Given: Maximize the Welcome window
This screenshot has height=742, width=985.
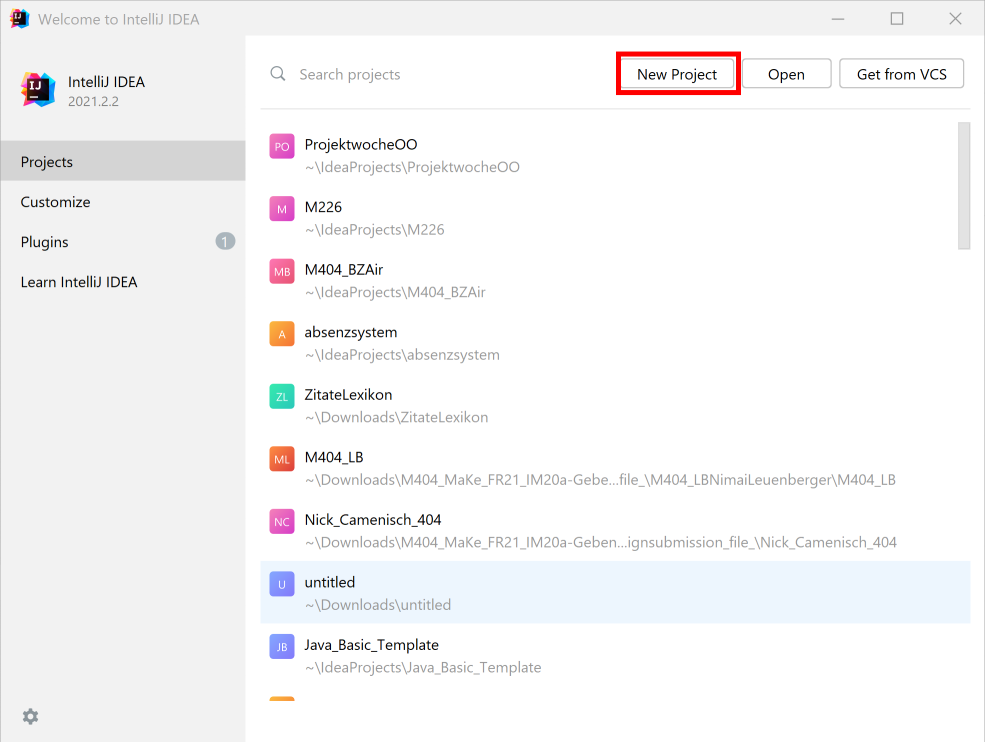Looking at the screenshot, I should tap(896, 19).
